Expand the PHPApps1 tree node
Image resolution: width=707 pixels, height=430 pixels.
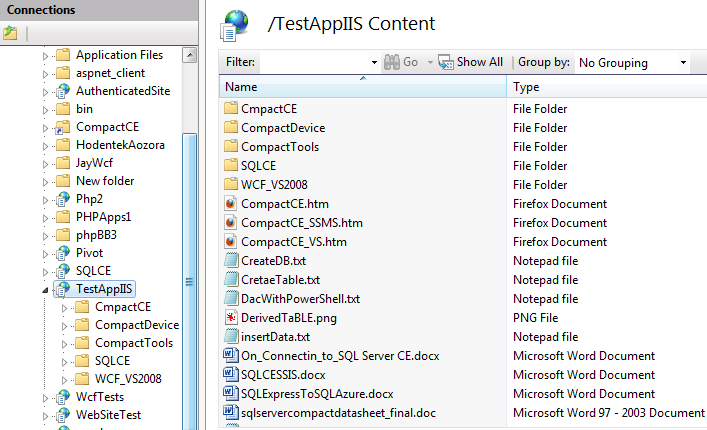[x=45, y=218]
